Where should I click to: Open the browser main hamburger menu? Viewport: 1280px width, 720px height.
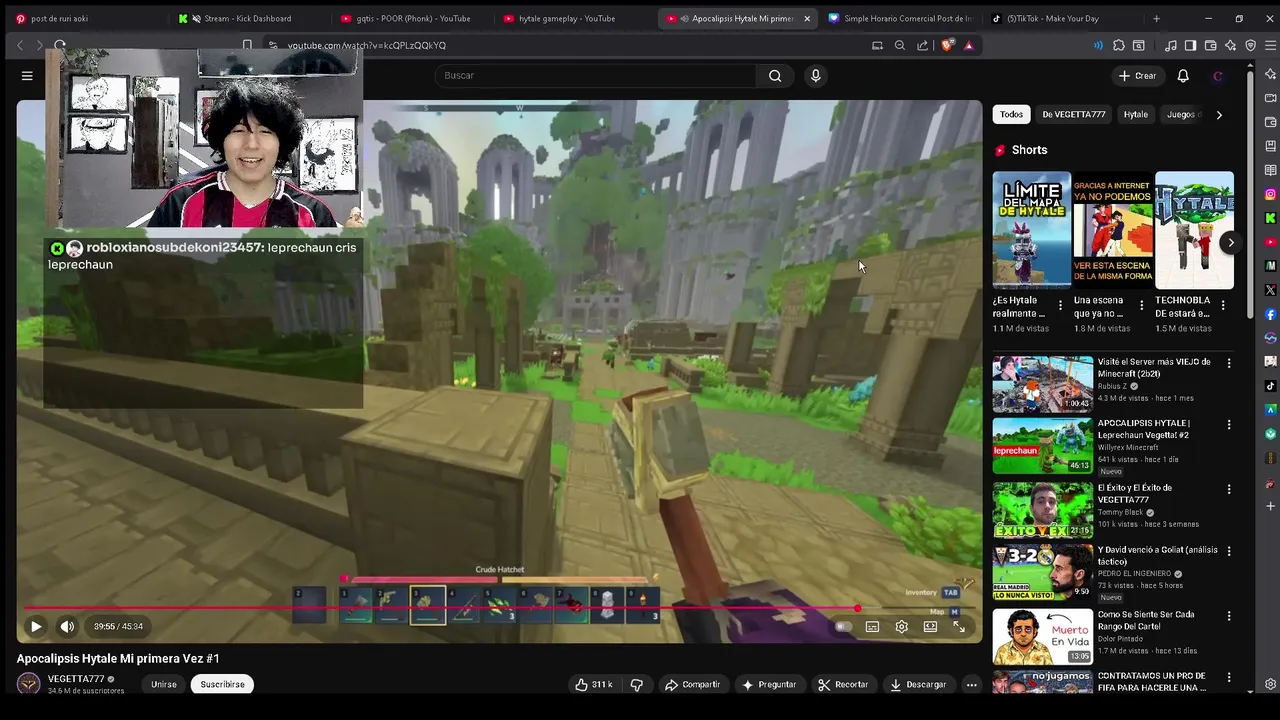pyautogui.click(x=1271, y=45)
